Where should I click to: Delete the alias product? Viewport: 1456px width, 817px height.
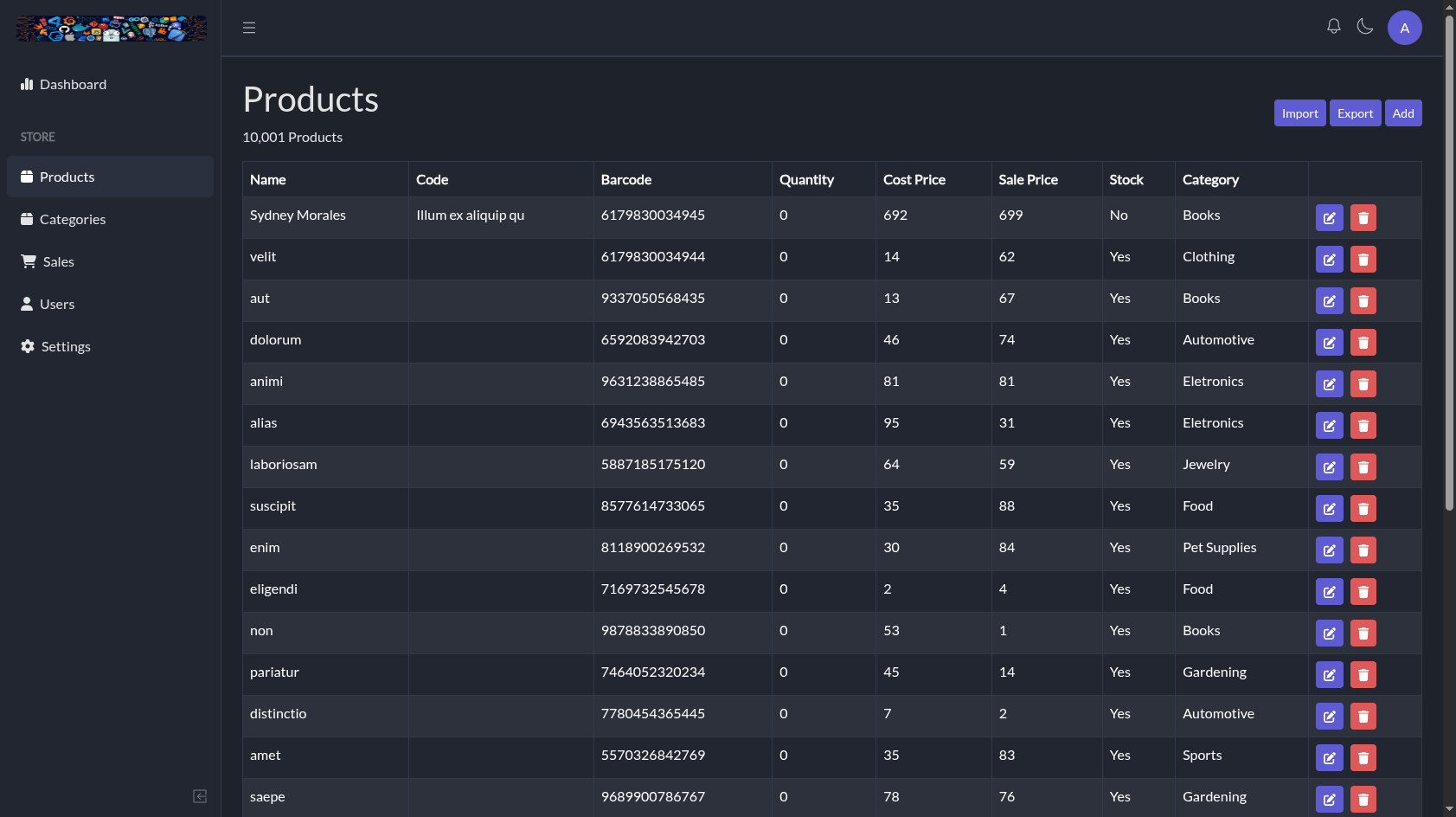(1363, 426)
